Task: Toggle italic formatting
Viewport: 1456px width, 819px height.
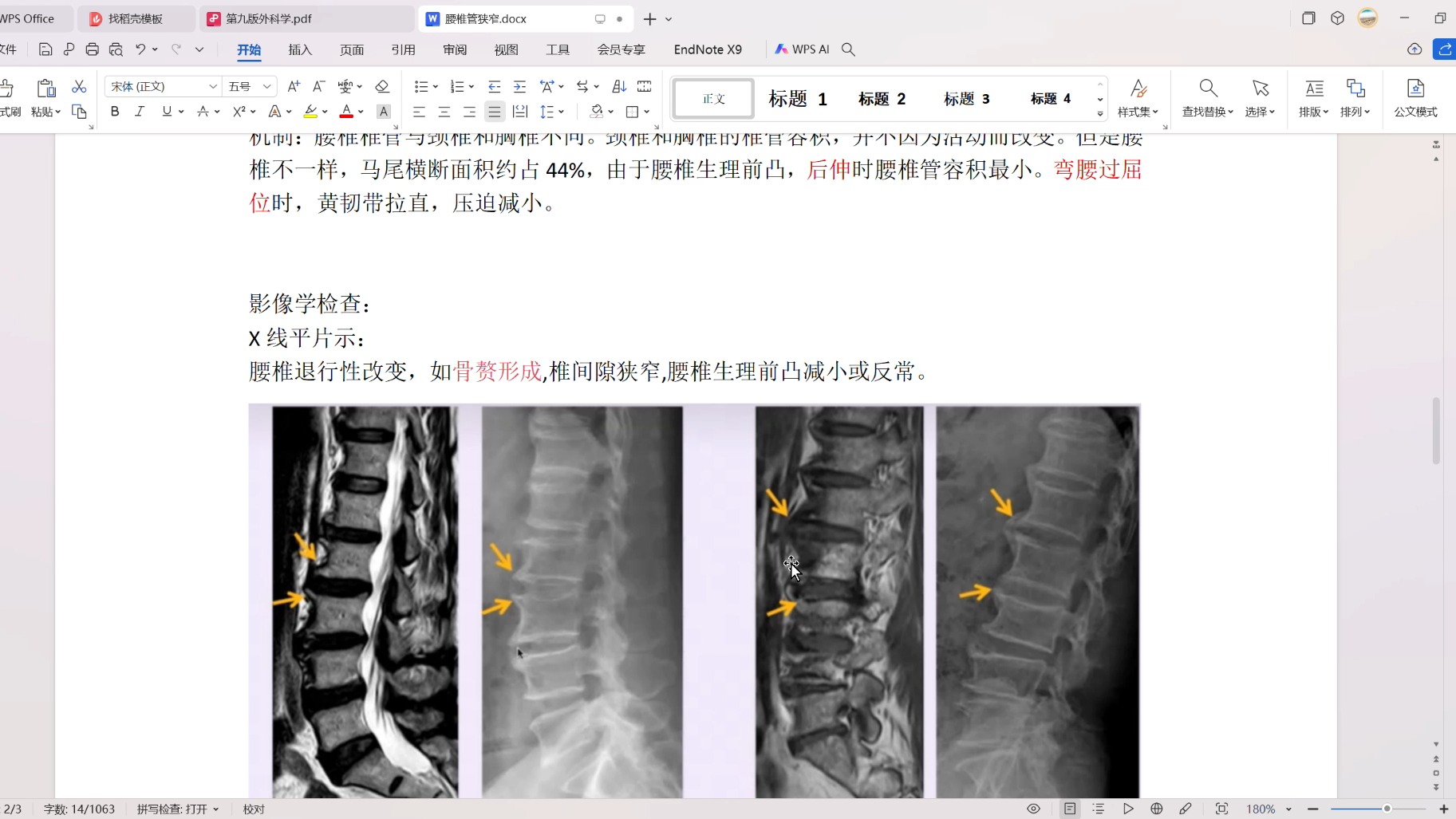Action: (140, 112)
